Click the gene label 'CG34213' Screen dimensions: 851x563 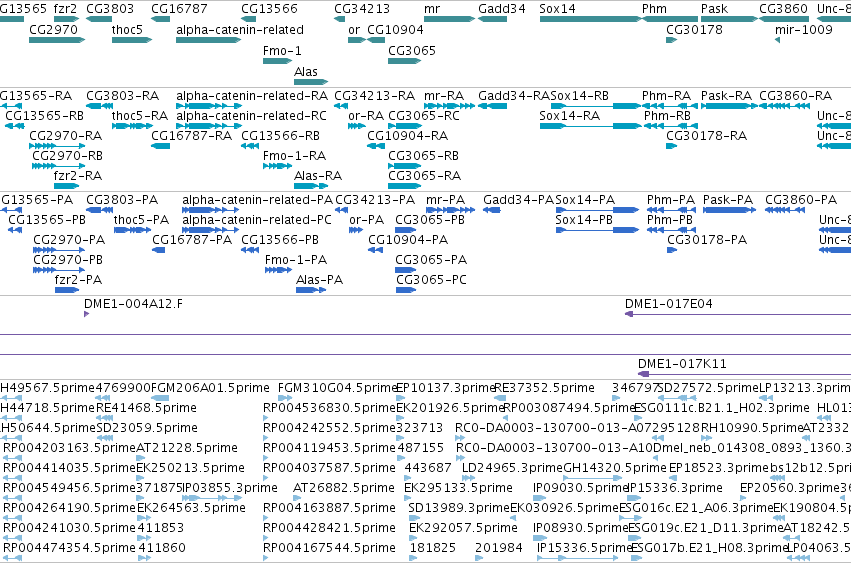click(x=362, y=9)
